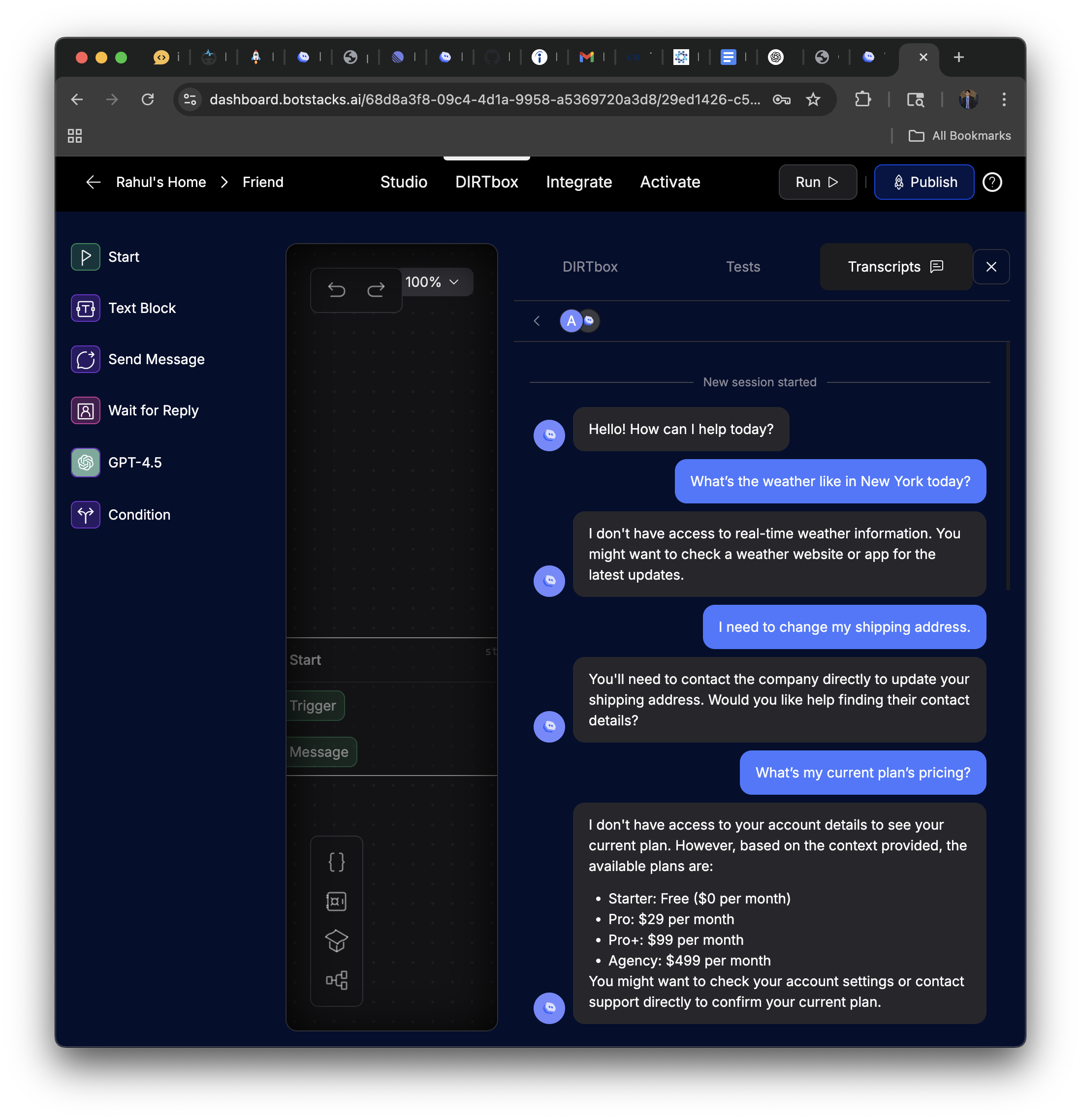Screen dimensions: 1081x1120
Task: Switch to the Tests tab
Action: point(743,267)
